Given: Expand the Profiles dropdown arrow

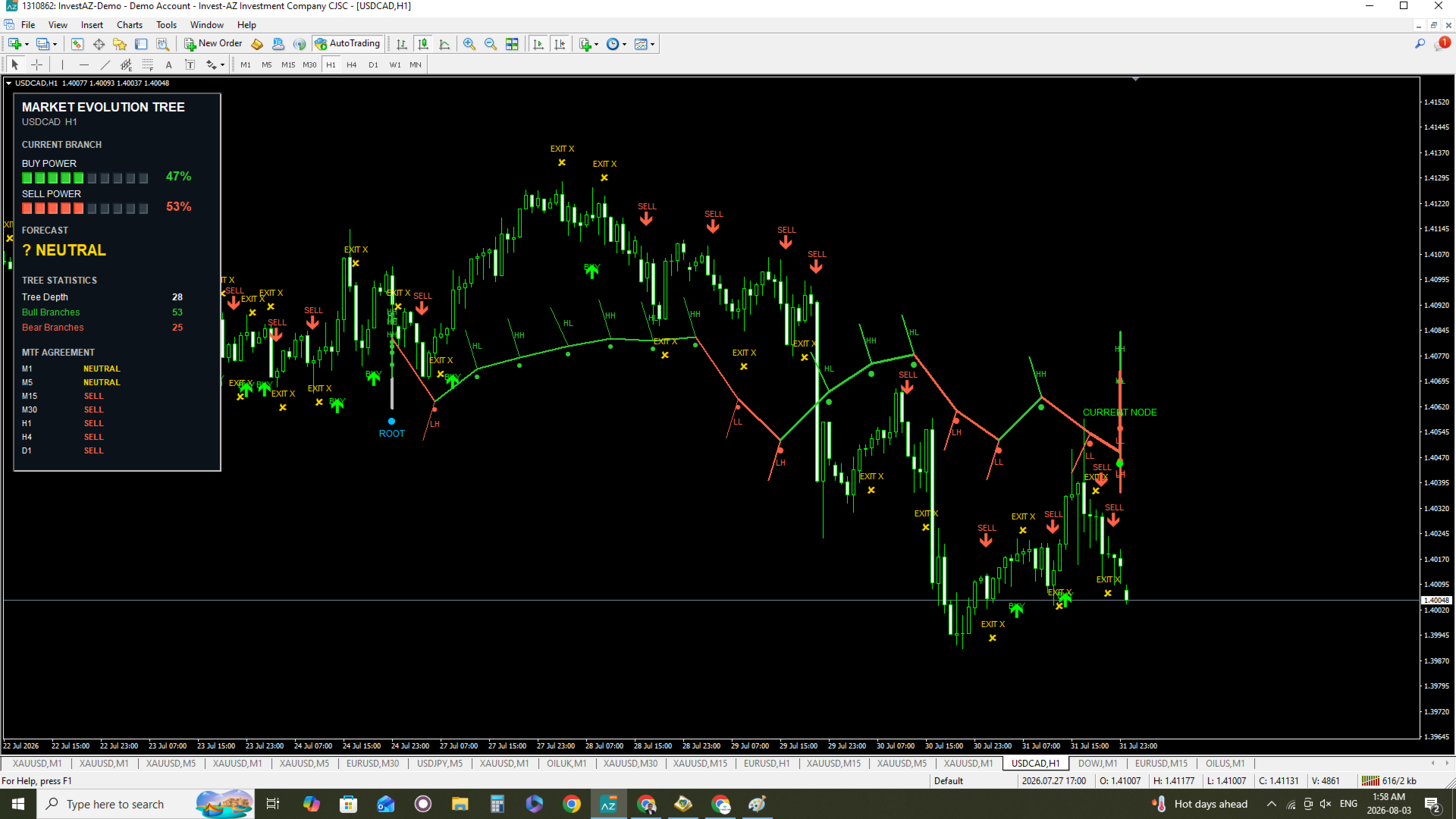Looking at the screenshot, I should [x=55, y=44].
